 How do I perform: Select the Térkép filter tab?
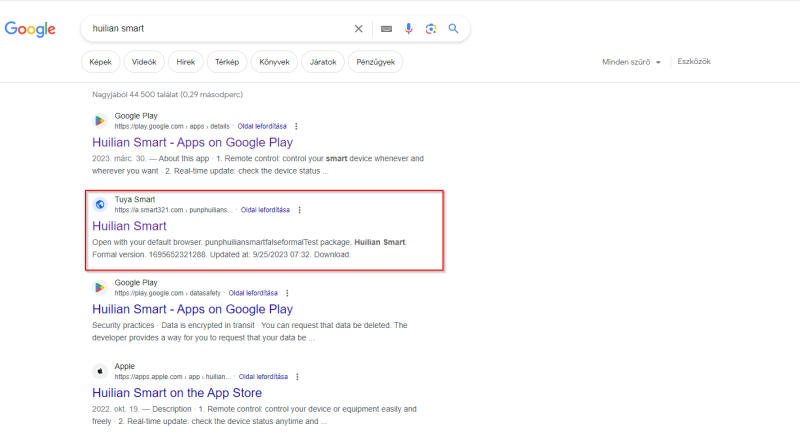227,62
